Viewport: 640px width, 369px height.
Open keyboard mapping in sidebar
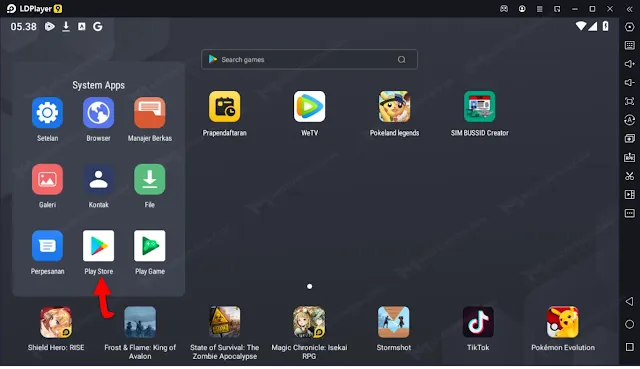629,45
